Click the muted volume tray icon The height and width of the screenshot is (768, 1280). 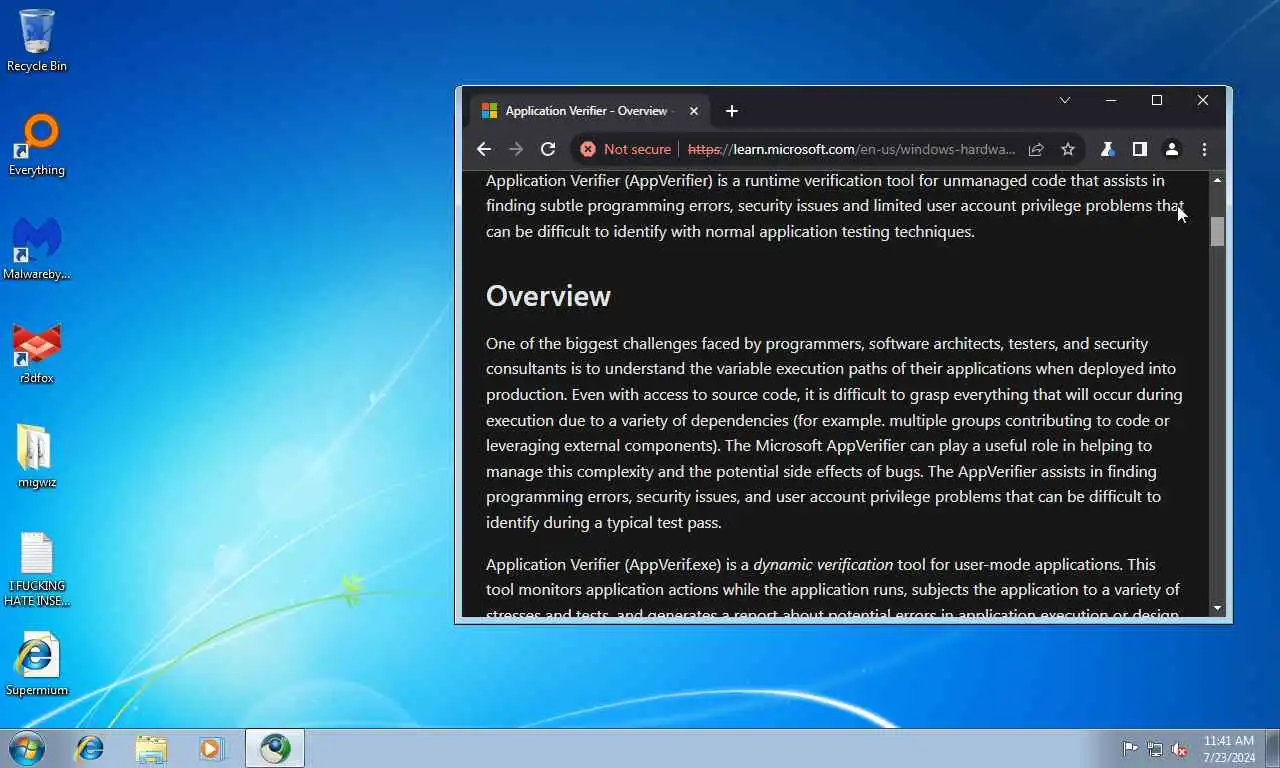point(1180,748)
